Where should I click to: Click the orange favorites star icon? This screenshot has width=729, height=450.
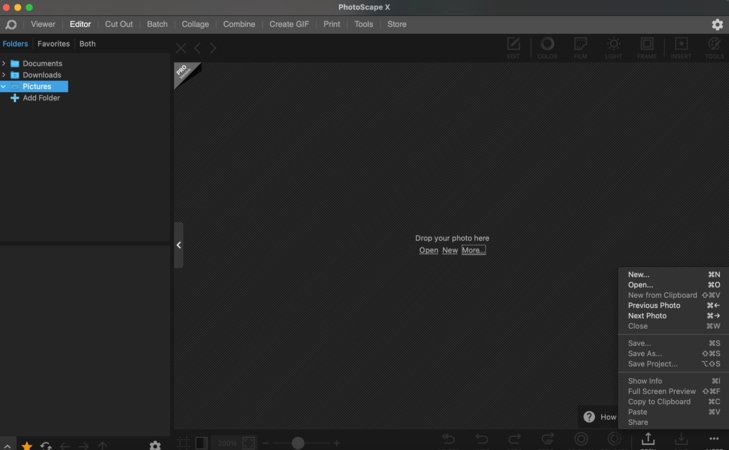pyautogui.click(x=27, y=445)
